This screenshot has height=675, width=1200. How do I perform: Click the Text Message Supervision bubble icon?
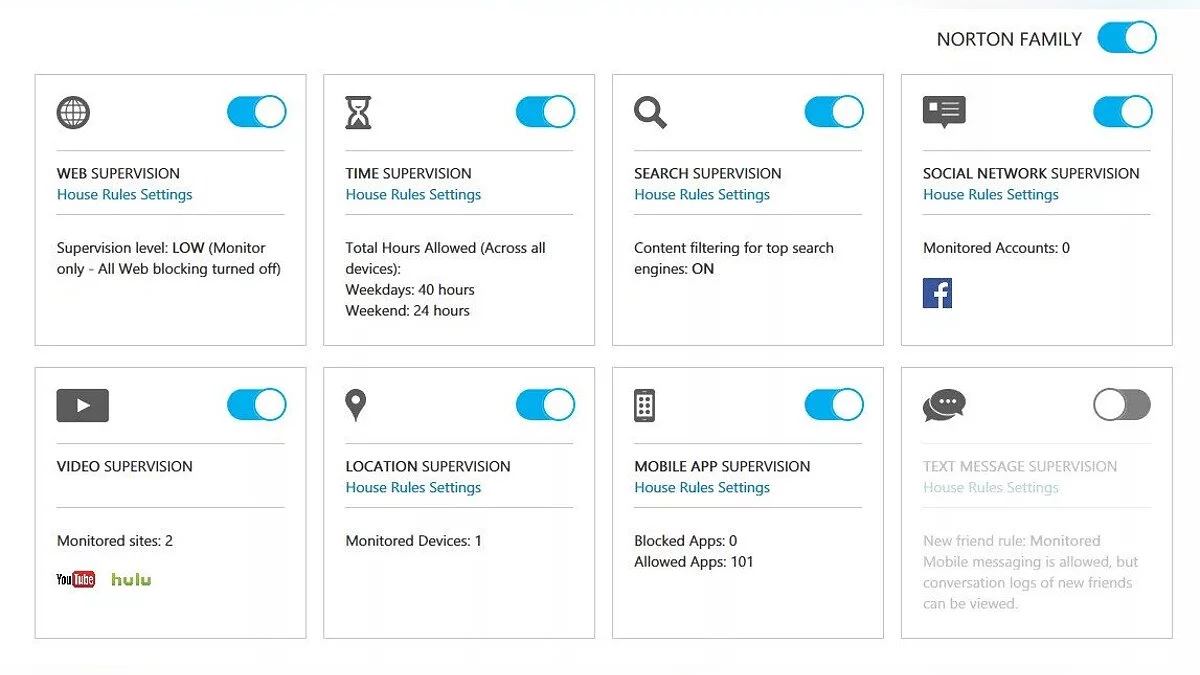944,405
